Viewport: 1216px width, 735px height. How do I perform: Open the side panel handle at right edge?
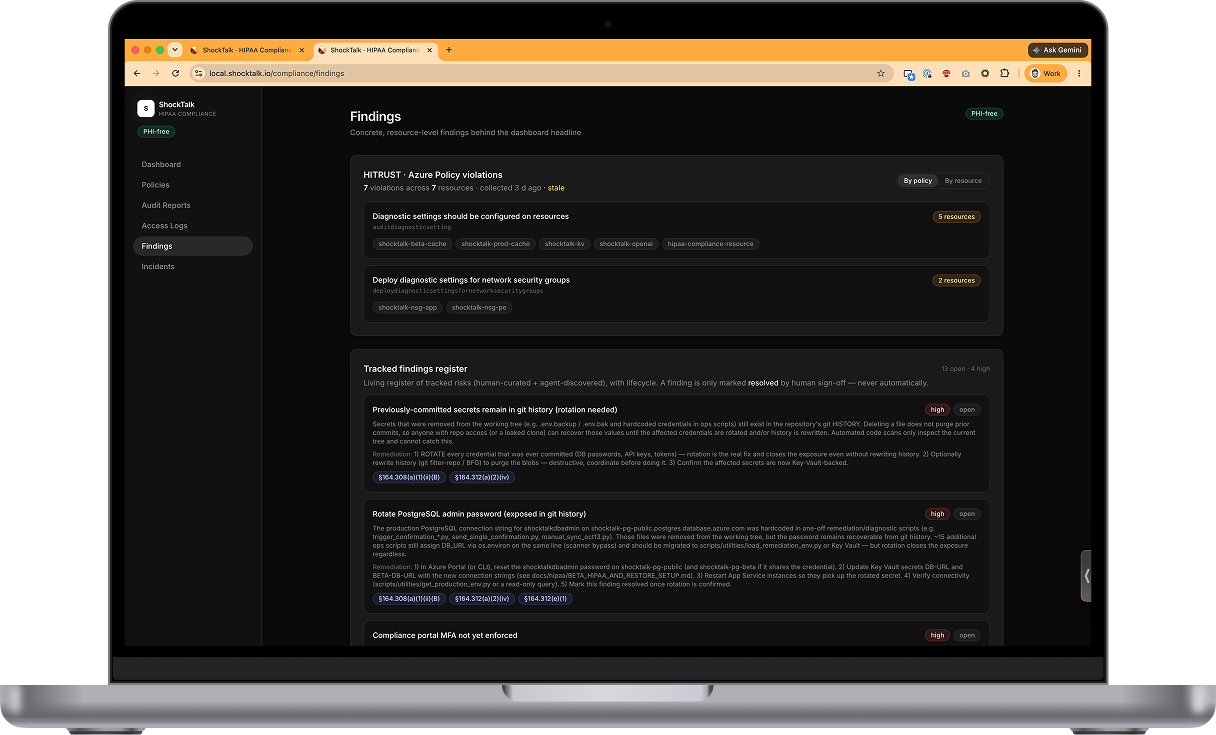coord(1086,576)
